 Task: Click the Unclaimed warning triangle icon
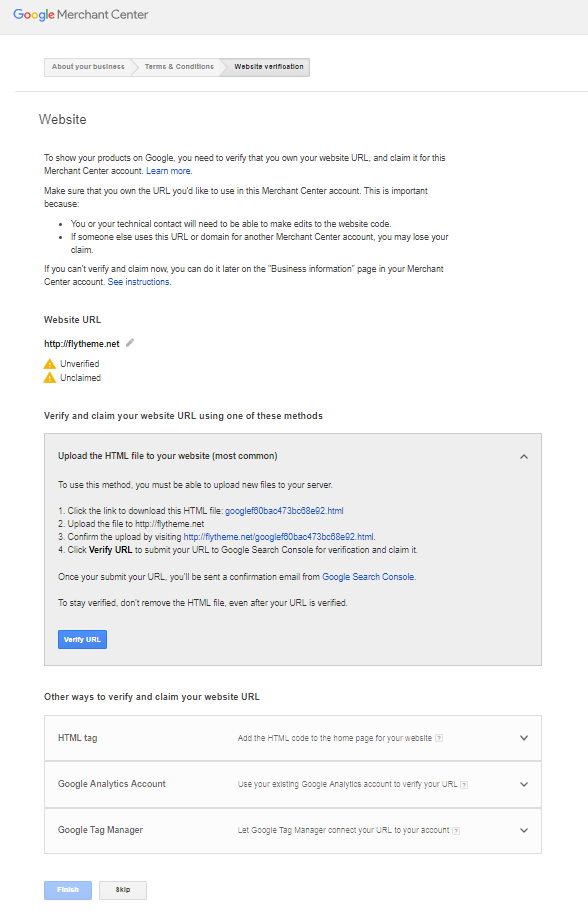point(50,378)
